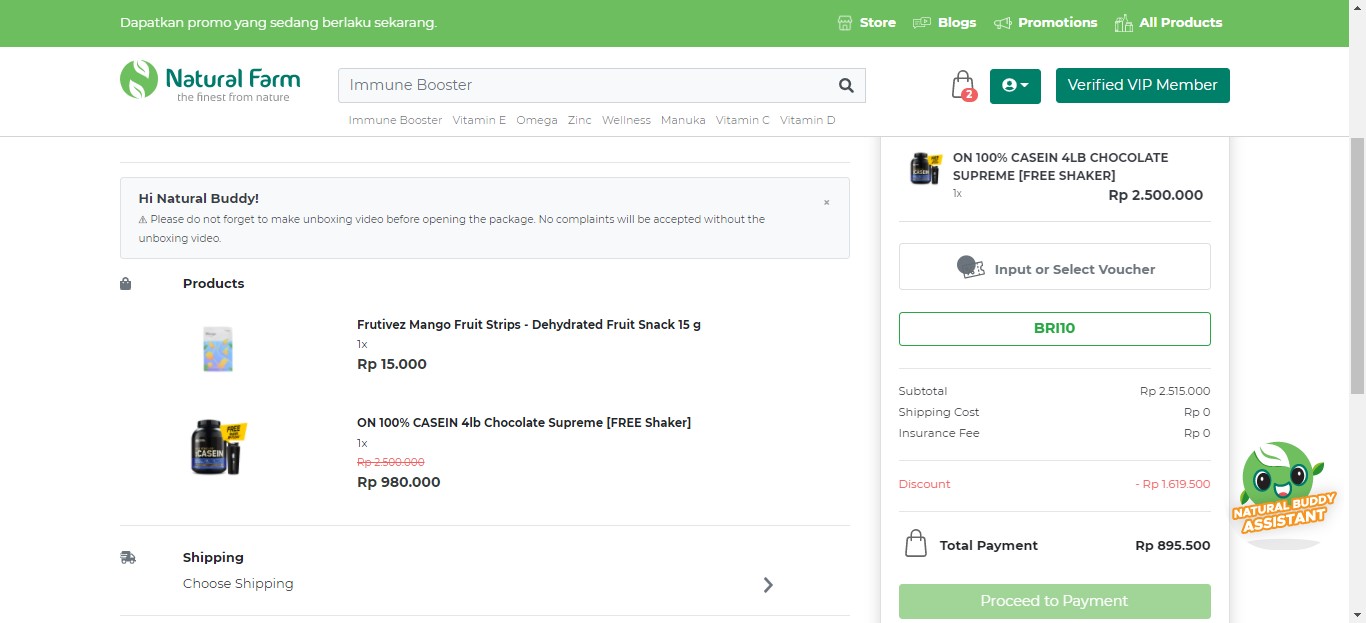Click the voucher ticket icon
This screenshot has height=623, width=1366.
tap(970, 267)
